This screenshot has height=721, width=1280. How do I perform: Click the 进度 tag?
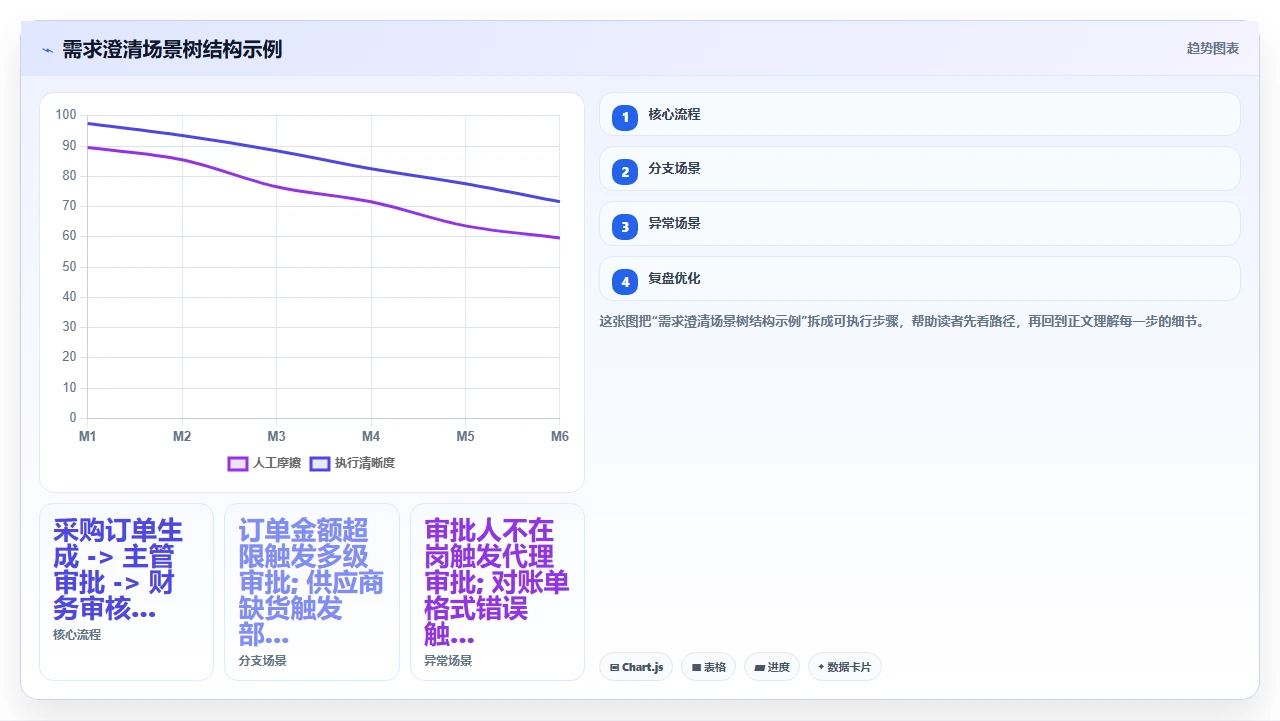coord(772,667)
